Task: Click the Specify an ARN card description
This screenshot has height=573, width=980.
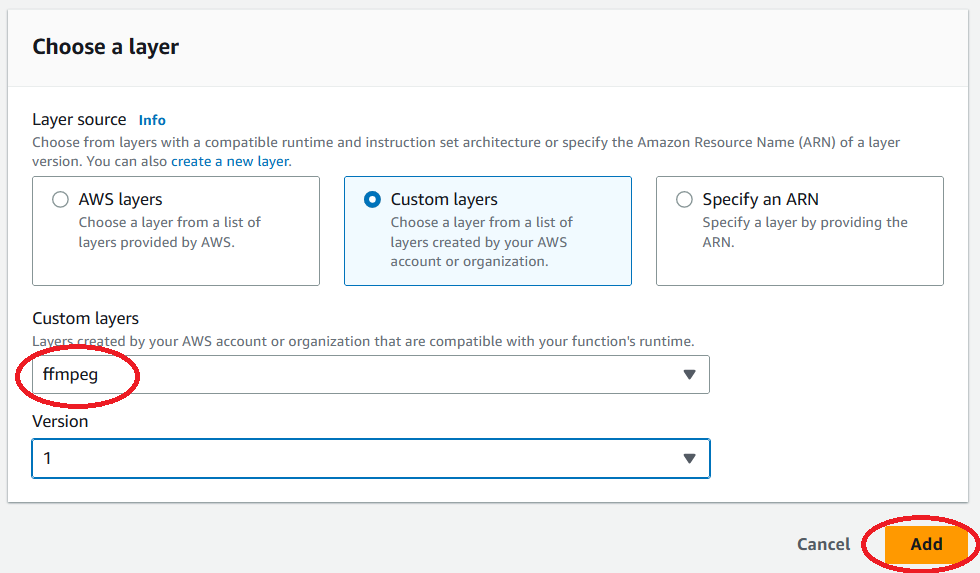Action: pos(805,232)
